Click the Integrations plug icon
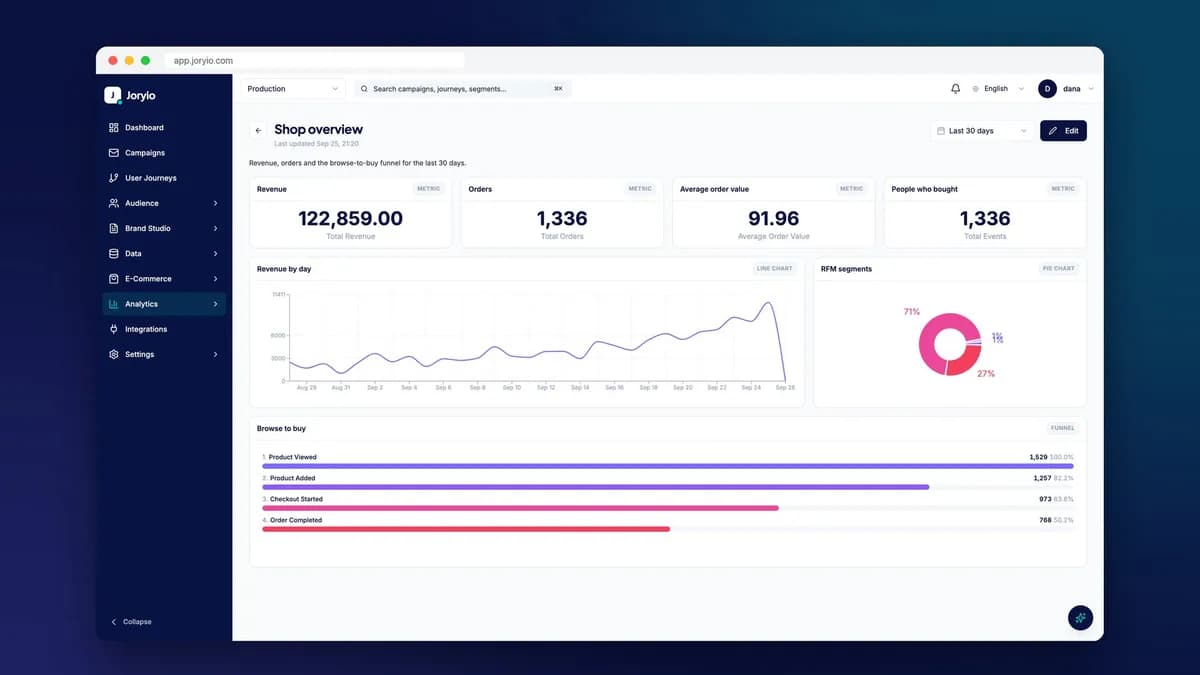Image resolution: width=1200 pixels, height=675 pixels. point(114,329)
